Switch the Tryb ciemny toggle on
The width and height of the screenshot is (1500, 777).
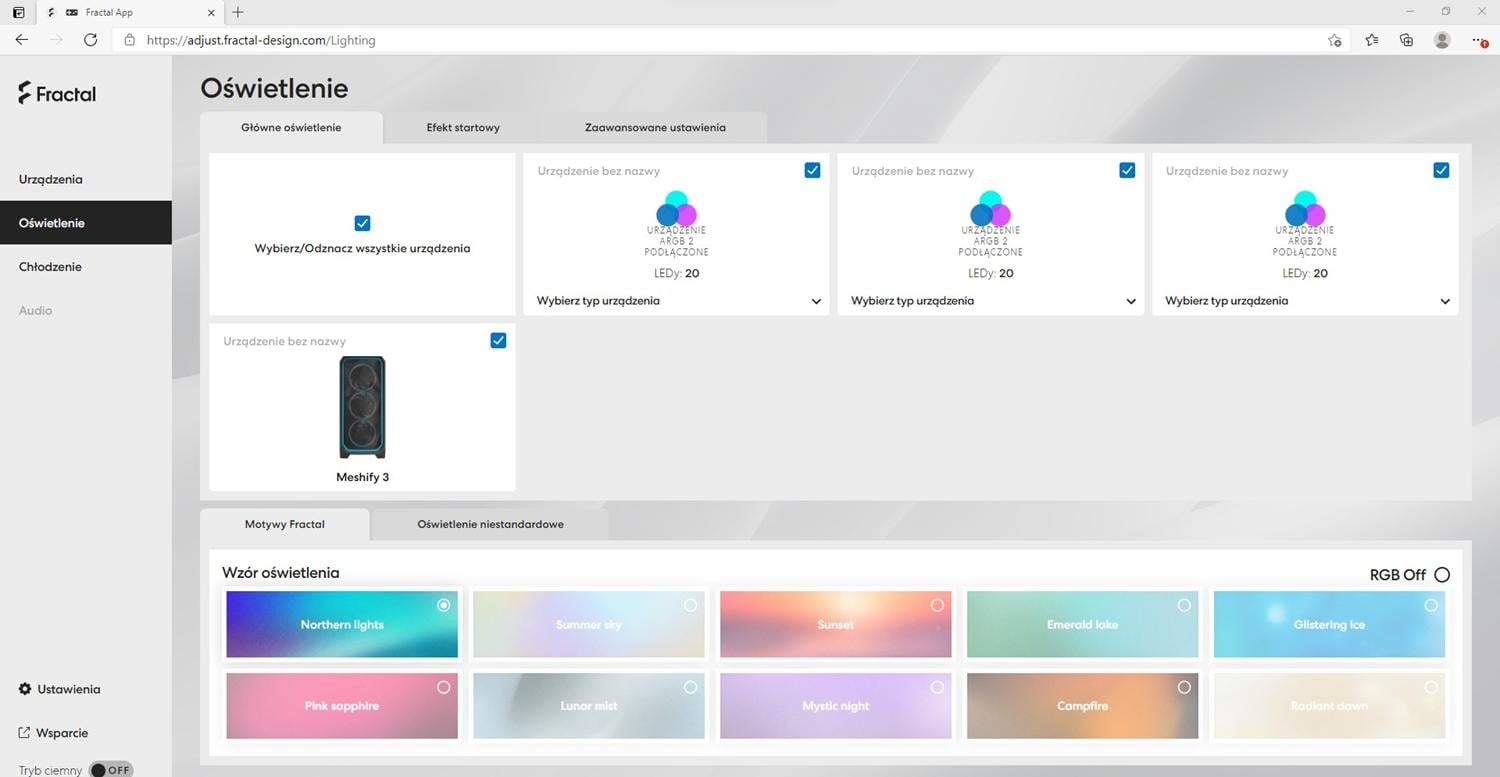point(110,770)
